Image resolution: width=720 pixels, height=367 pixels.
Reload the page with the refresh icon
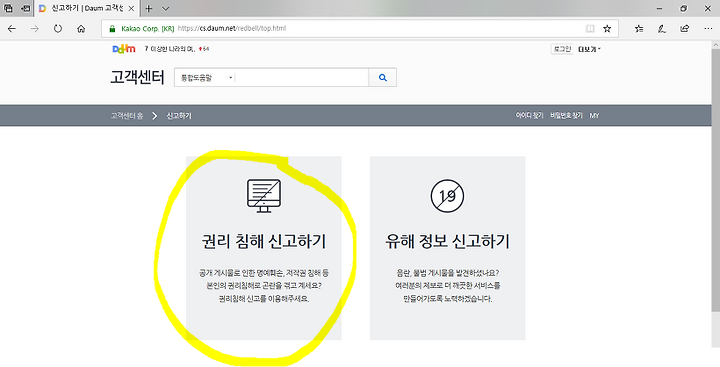click(x=58, y=28)
